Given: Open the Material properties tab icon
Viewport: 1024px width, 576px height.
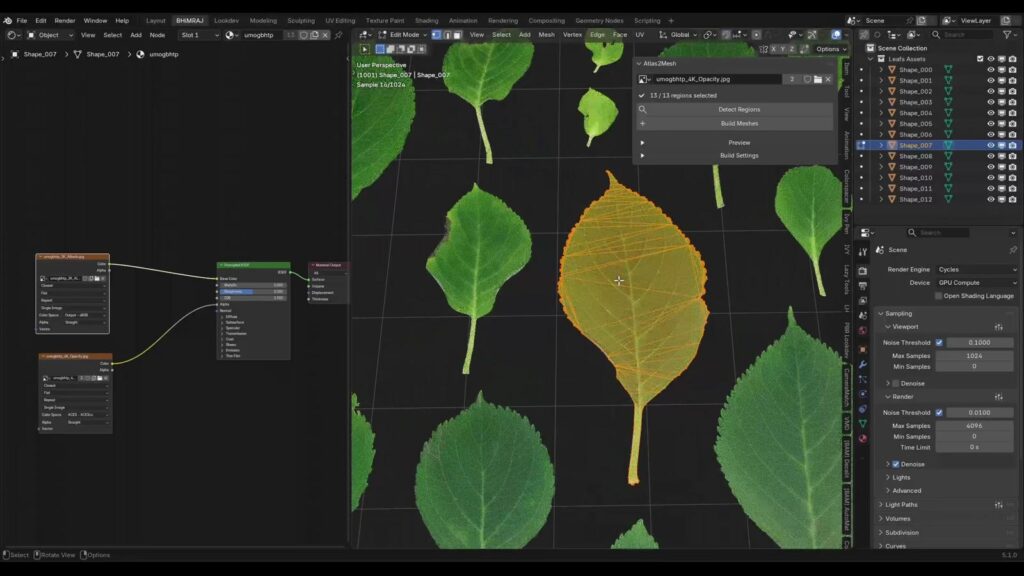Looking at the screenshot, I should (863, 438).
